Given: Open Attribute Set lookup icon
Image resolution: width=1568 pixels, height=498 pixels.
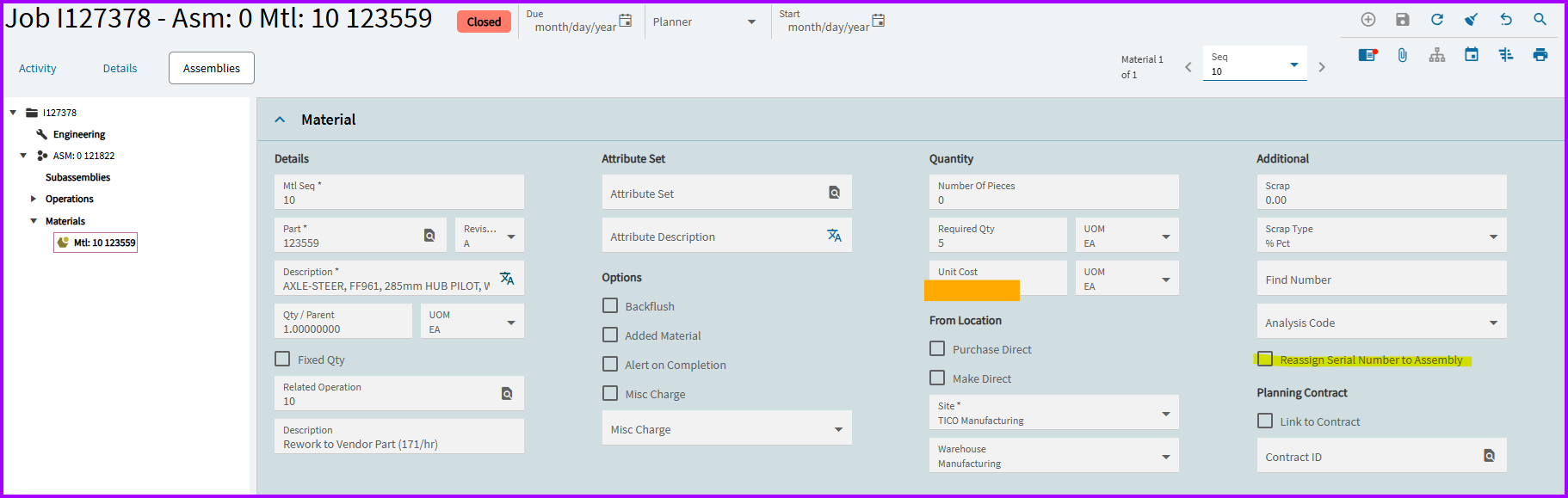Looking at the screenshot, I should pyautogui.click(x=834, y=193).
